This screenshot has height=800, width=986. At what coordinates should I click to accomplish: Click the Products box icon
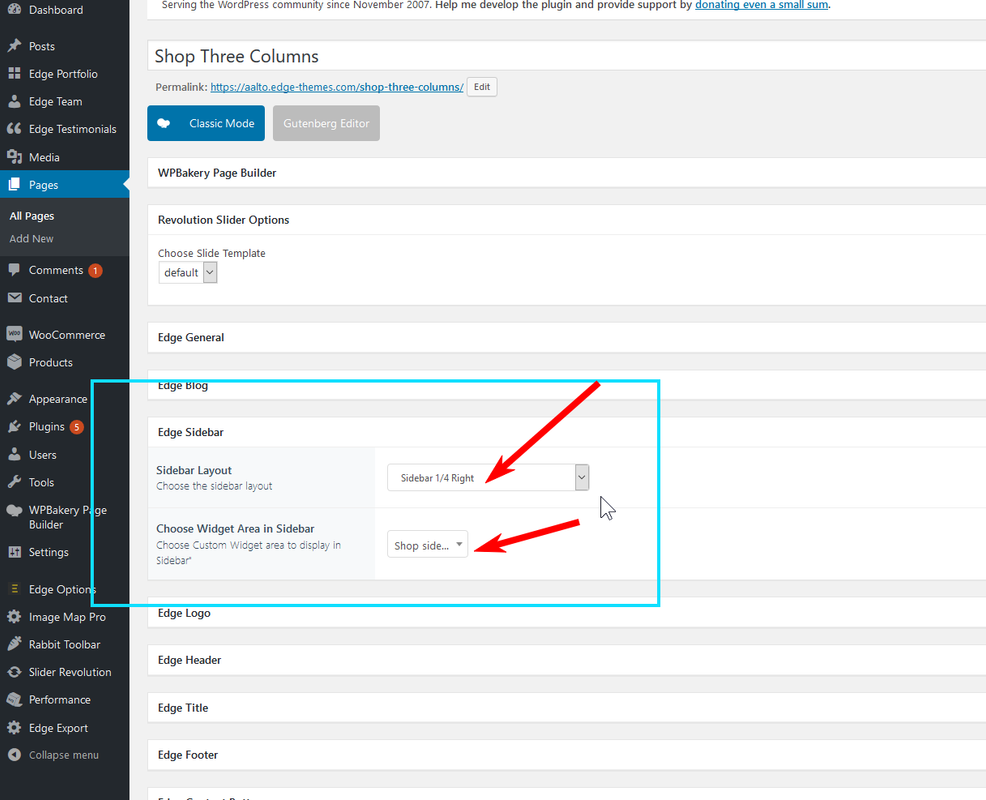[x=14, y=362]
